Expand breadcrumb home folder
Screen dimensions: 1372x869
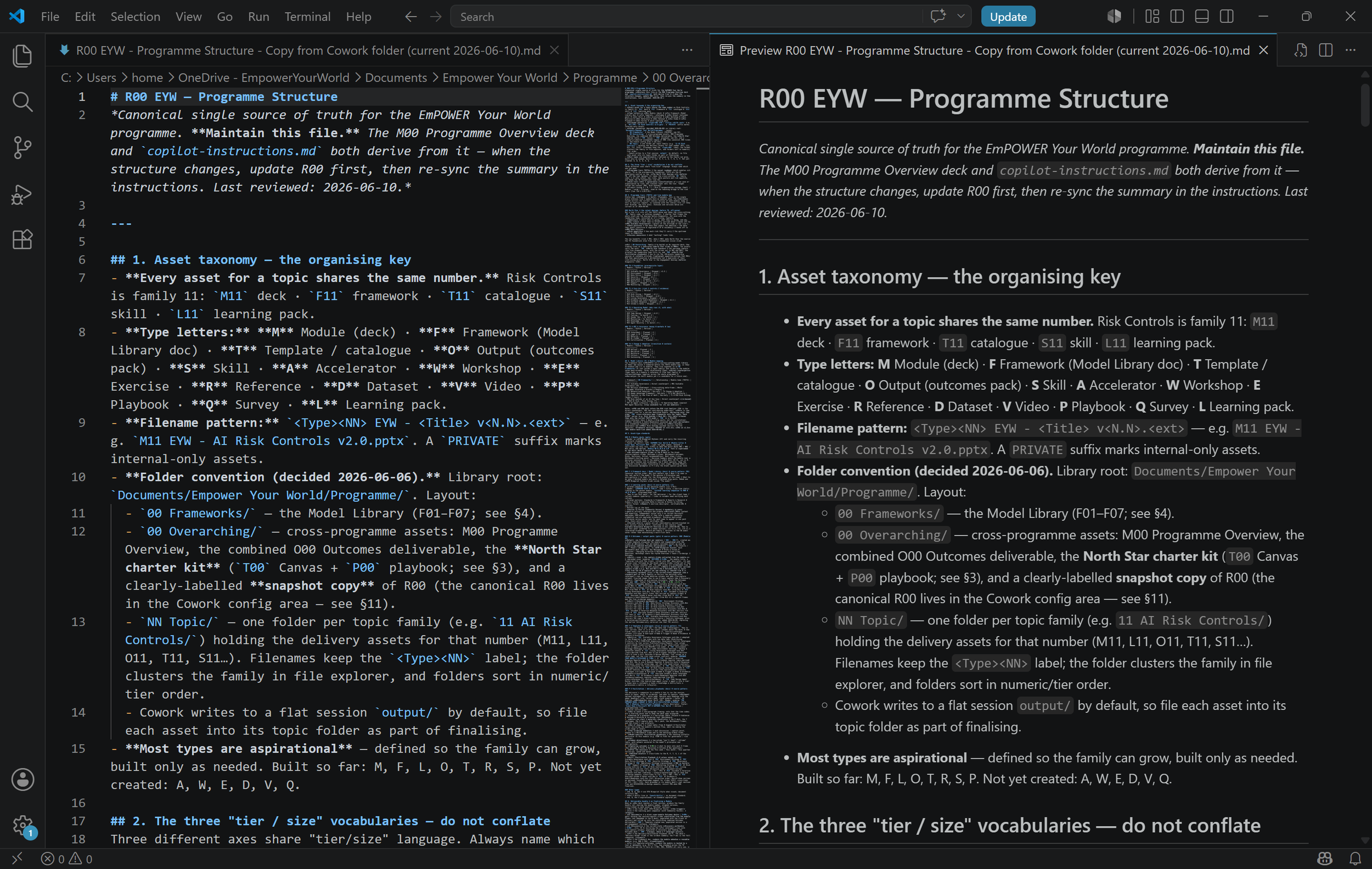(x=147, y=77)
